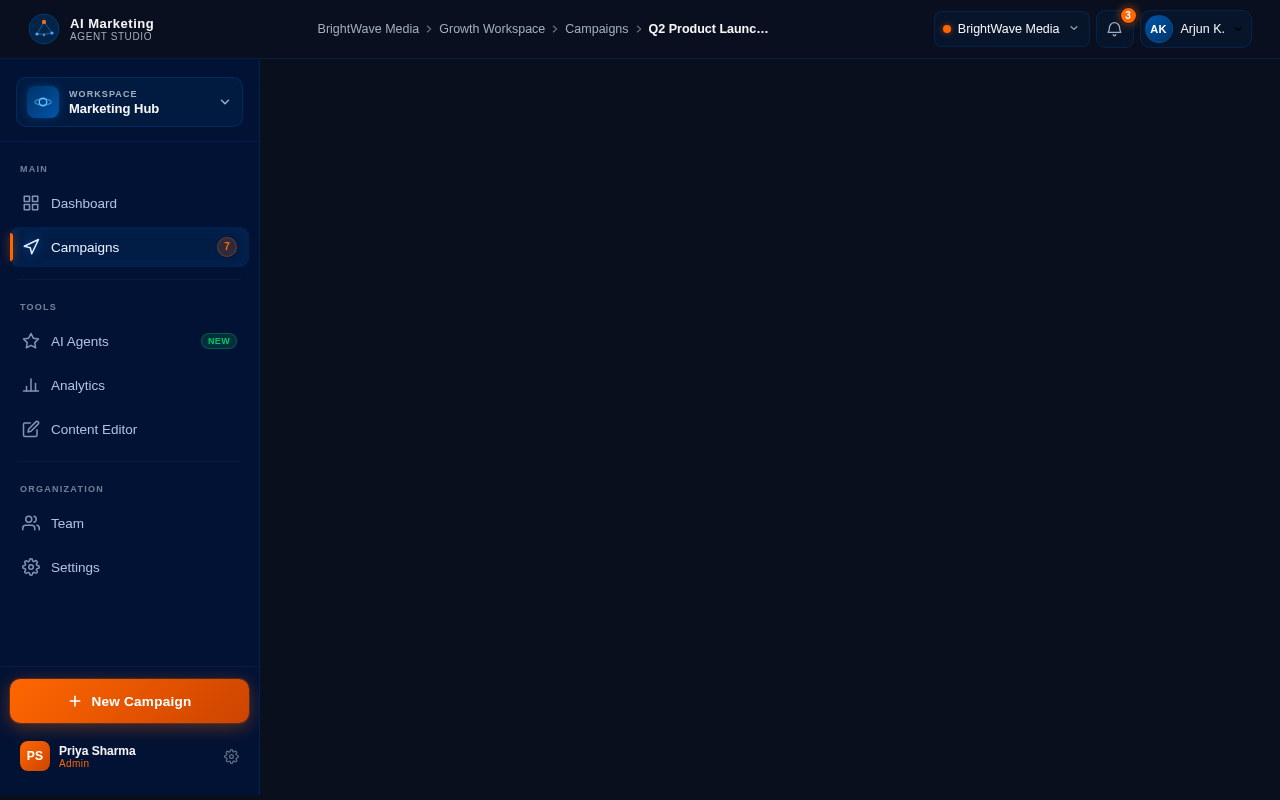Navigate to BrightWave Media breadcrumb
Image resolution: width=1280 pixels, height=800 pixels.
click(x=368, y=29)
